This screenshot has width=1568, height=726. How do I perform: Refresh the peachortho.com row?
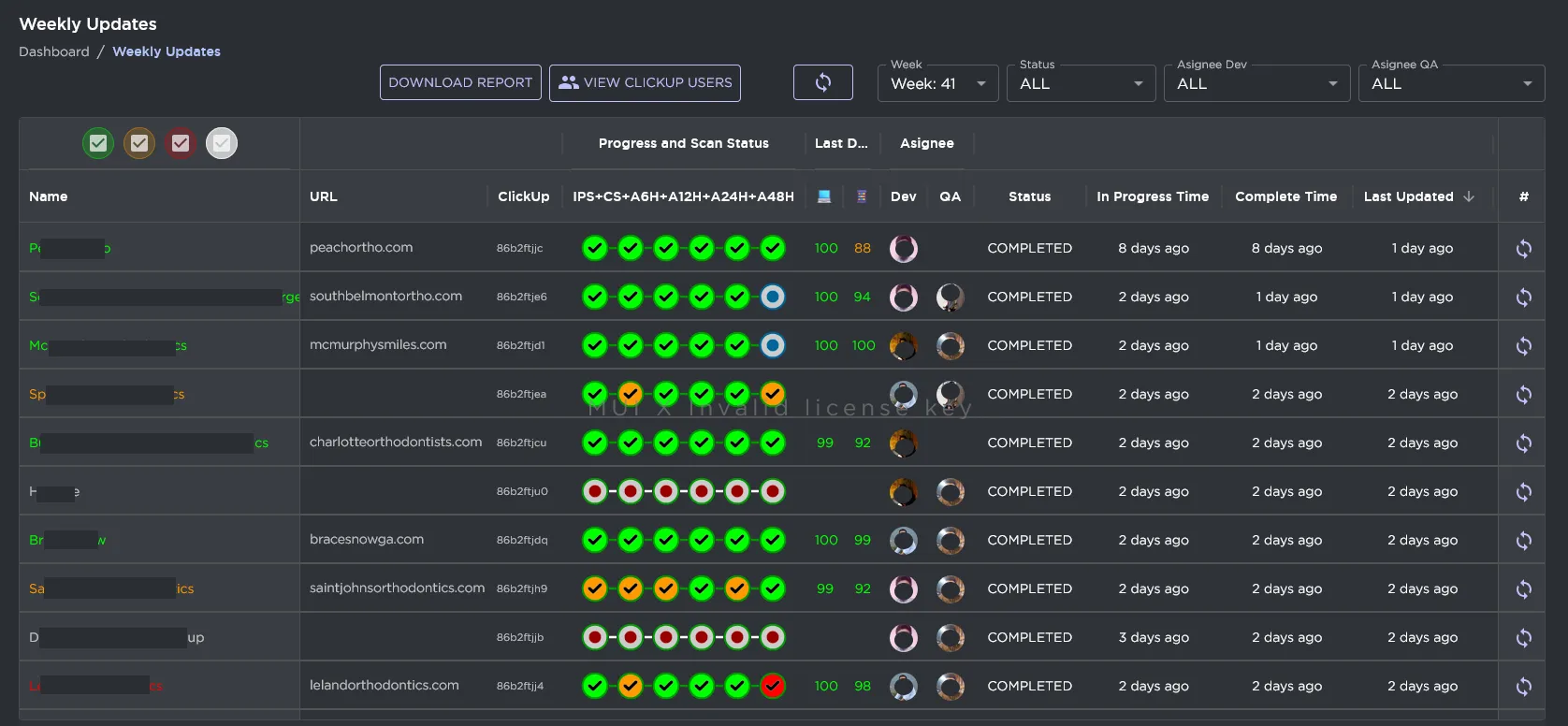tap(1523, 248)
